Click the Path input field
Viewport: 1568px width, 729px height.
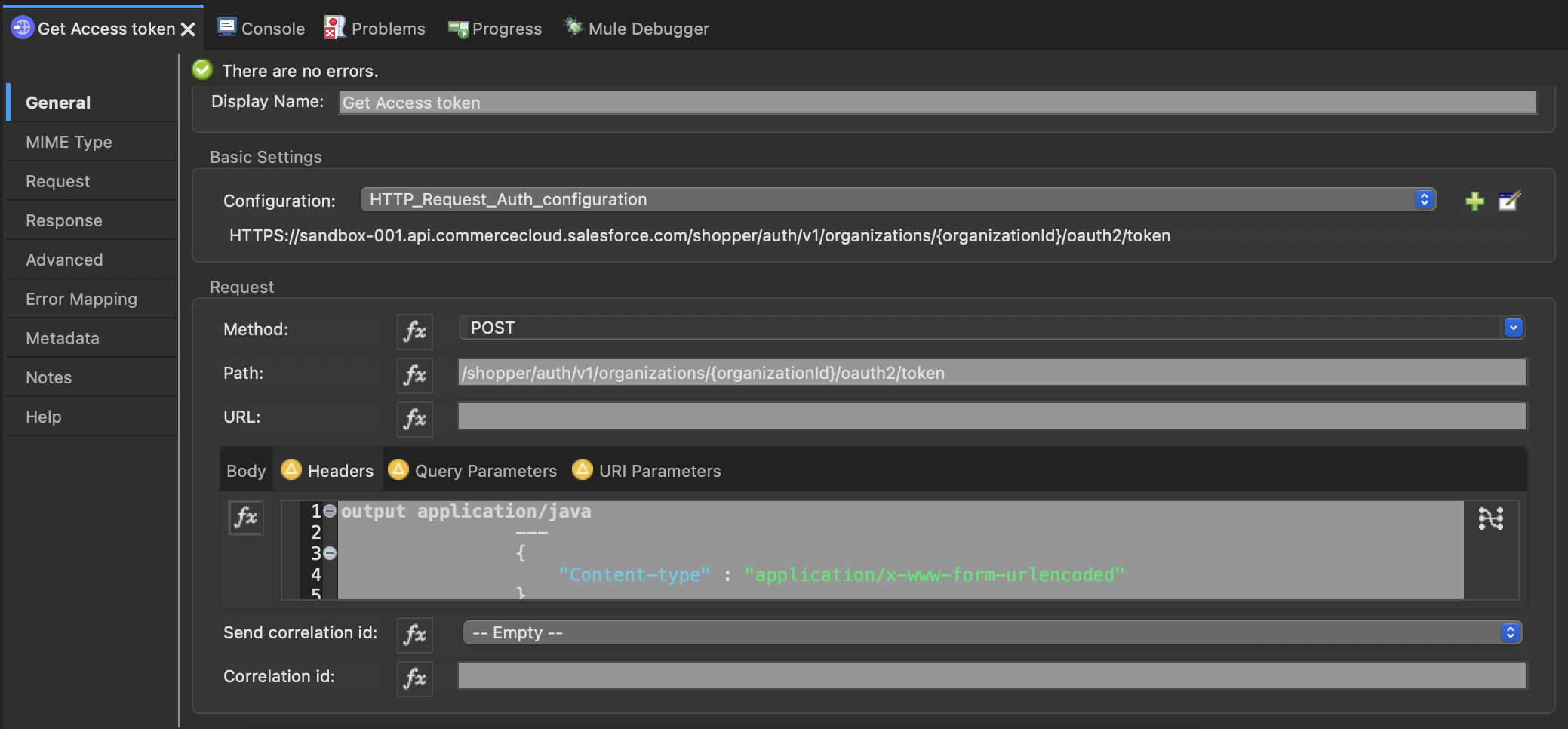point(992,373)
